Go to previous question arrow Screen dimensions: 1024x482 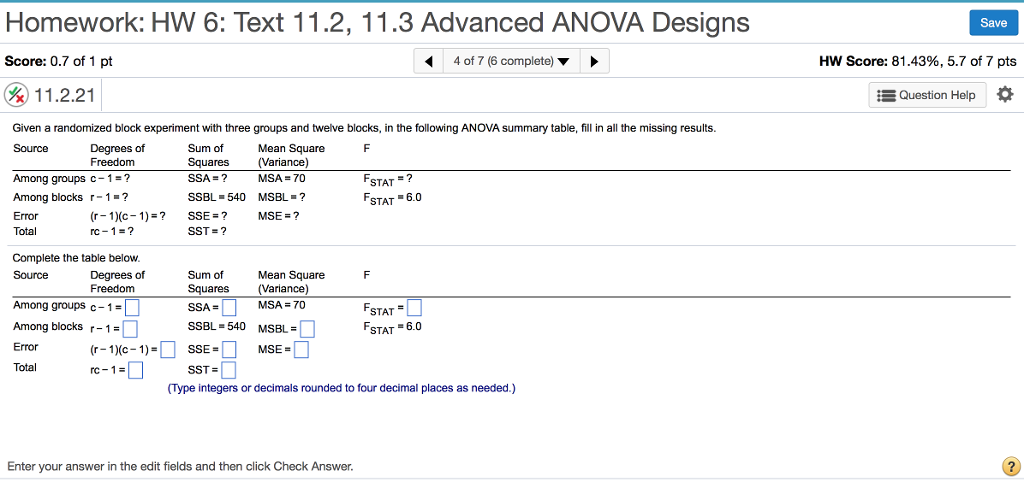428,61
